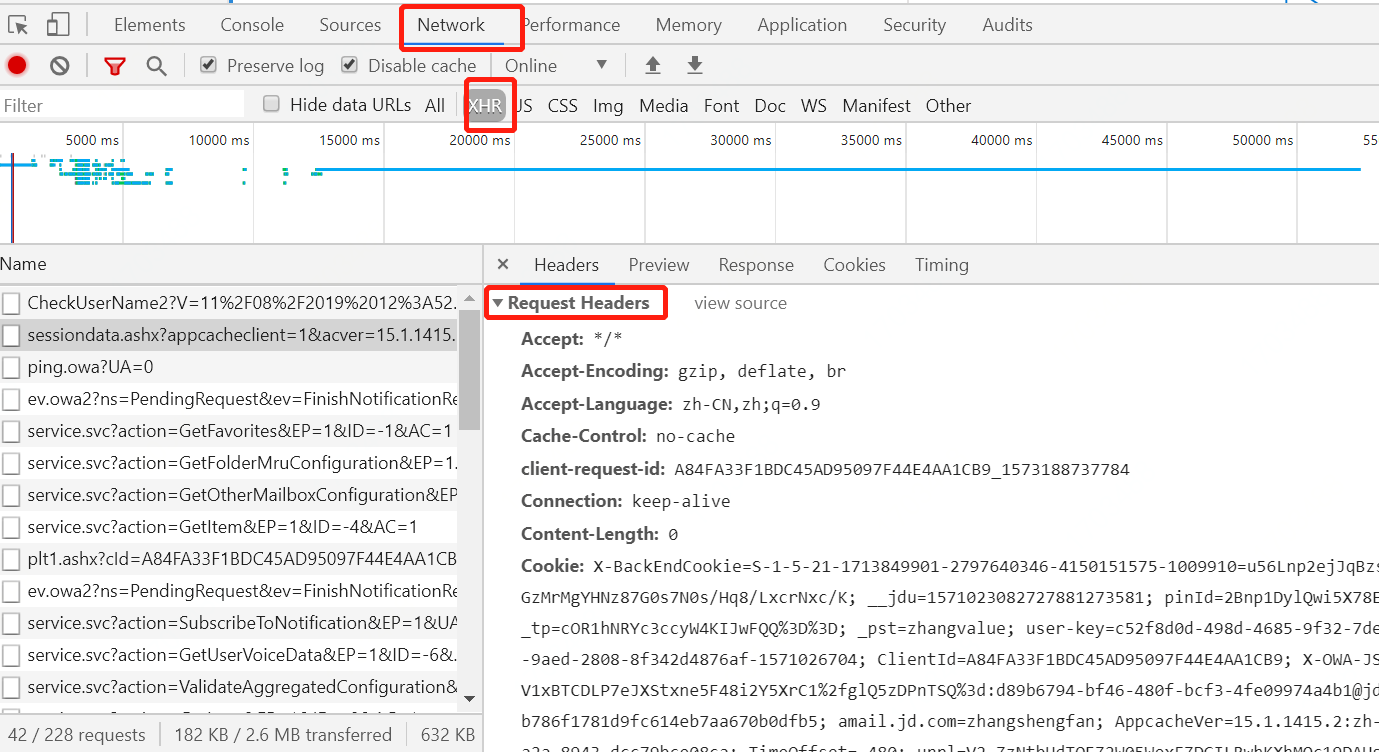This screenshot has height=752, width=1379.
Task: Filter requests by All types
Action: (435, 106)
